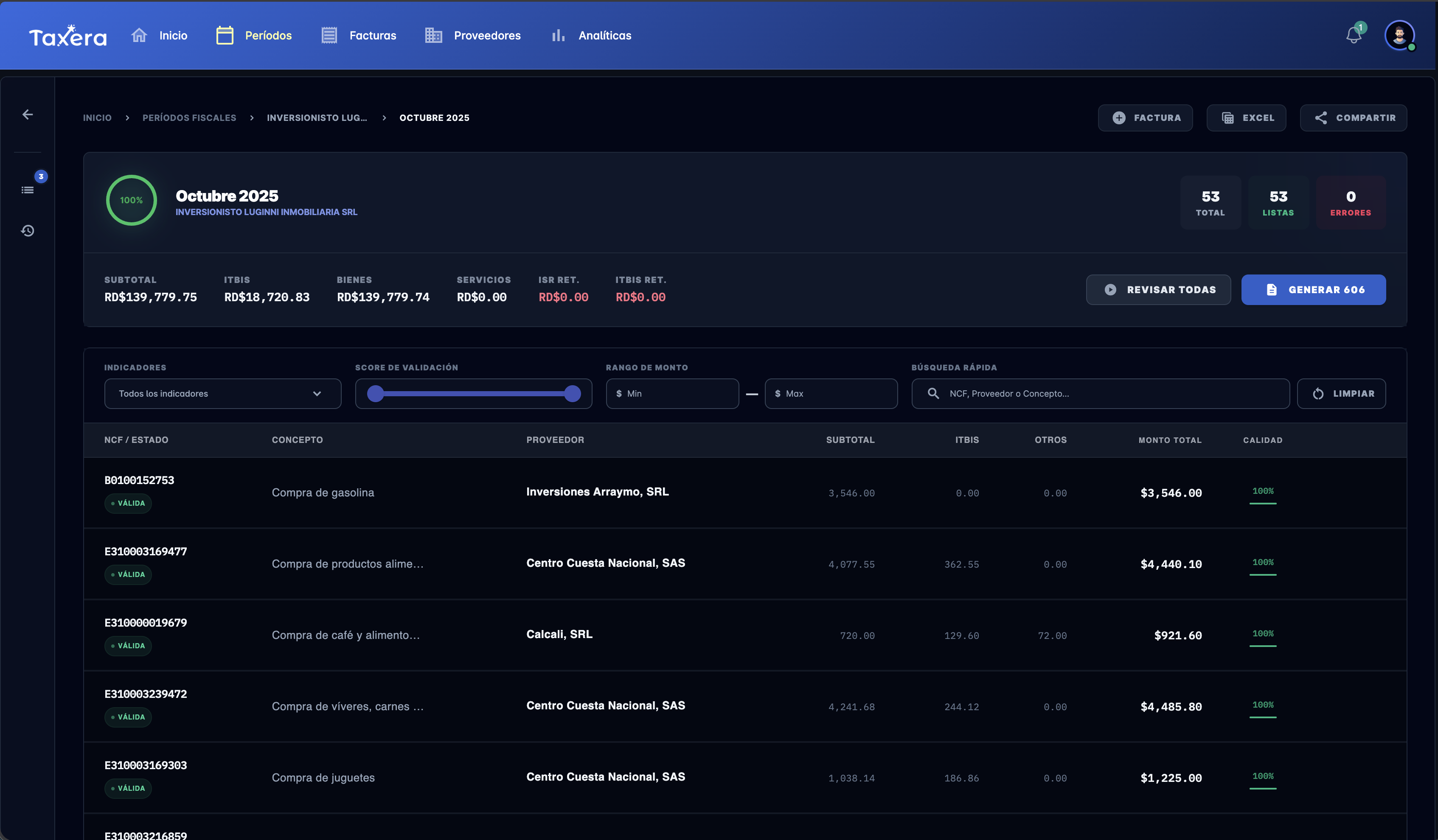Click play icon in Revisar Todas
Viewport: 1438px width, 840px height.
1110,290
